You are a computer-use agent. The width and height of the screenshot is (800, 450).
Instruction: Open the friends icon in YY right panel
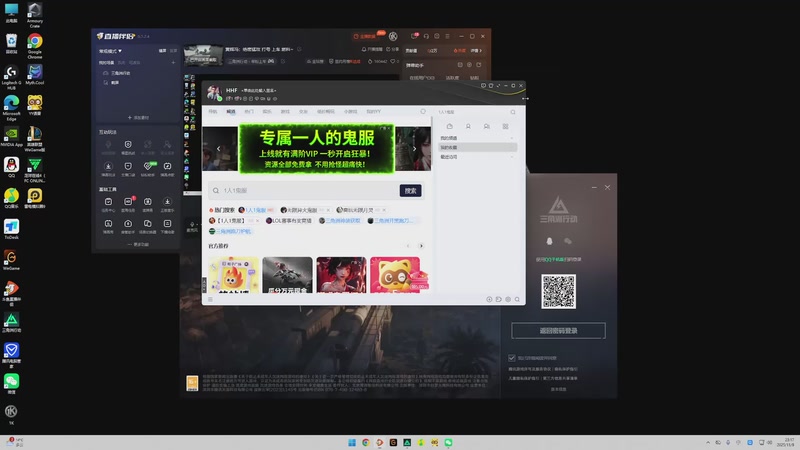point(468,126)
